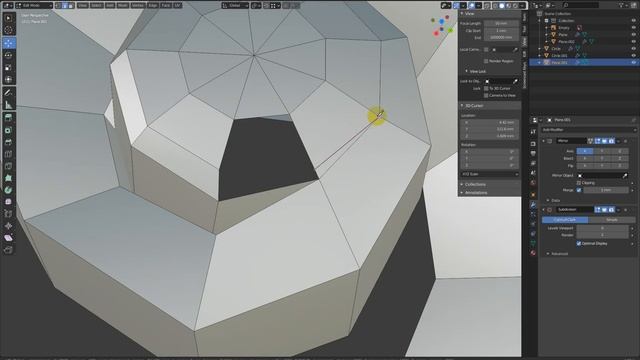
Task: Disable the Mirror Merge checkbox
Action: 579,190
